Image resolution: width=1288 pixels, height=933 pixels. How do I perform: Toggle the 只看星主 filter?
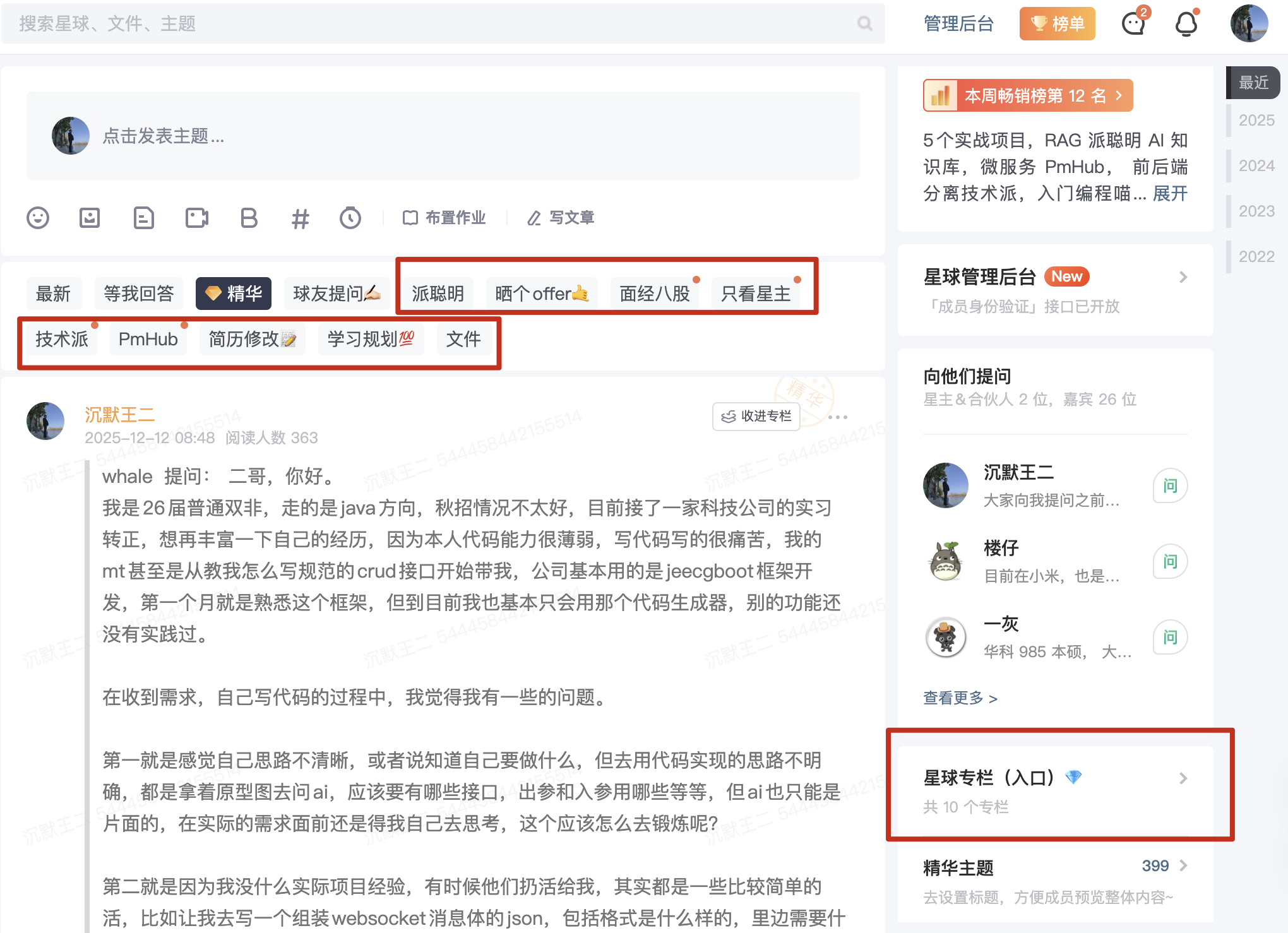coord(755,294)
